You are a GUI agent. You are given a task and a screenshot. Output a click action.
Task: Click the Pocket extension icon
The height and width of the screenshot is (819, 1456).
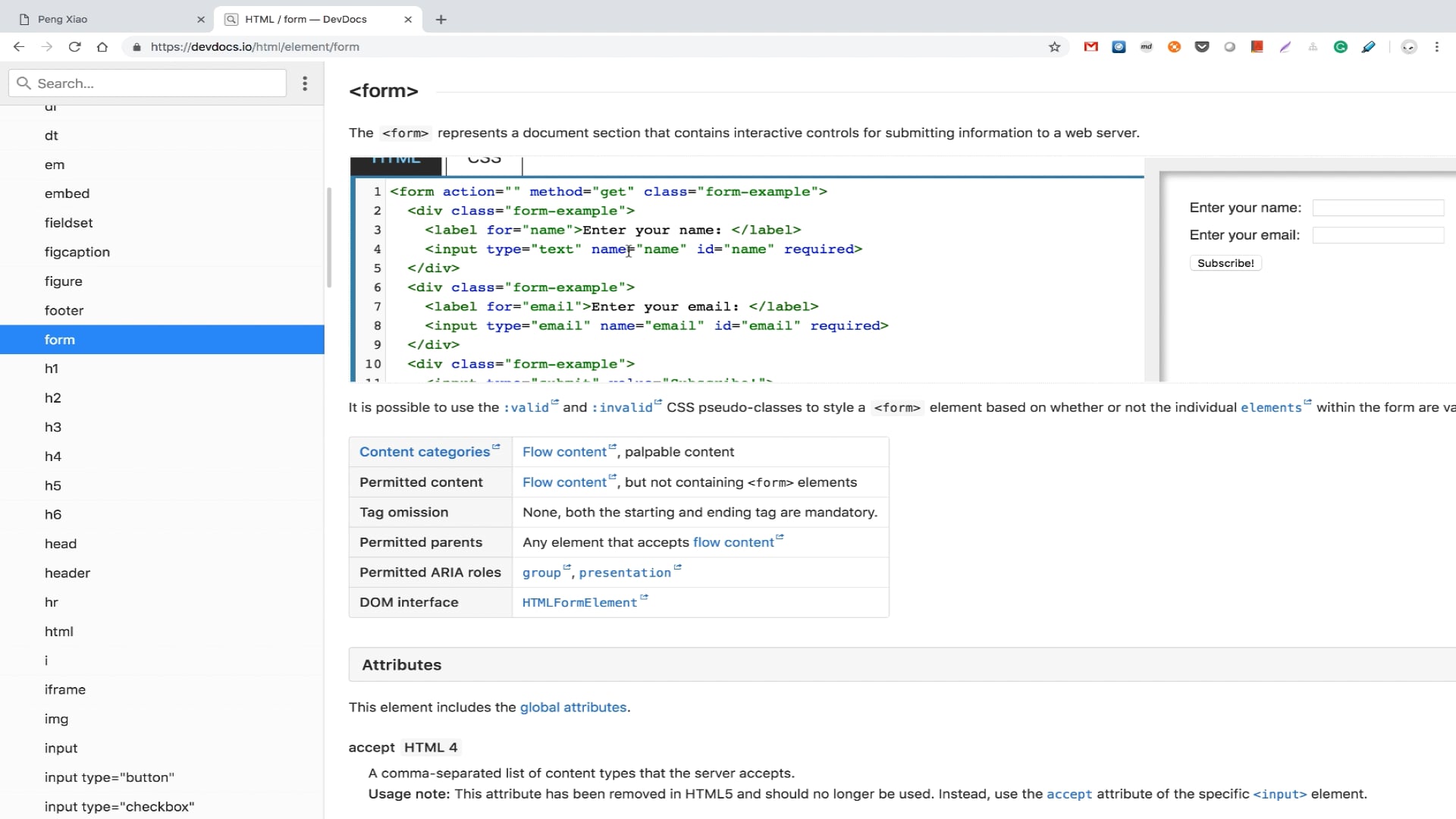pyautogui.click(x=1202, y=47)
